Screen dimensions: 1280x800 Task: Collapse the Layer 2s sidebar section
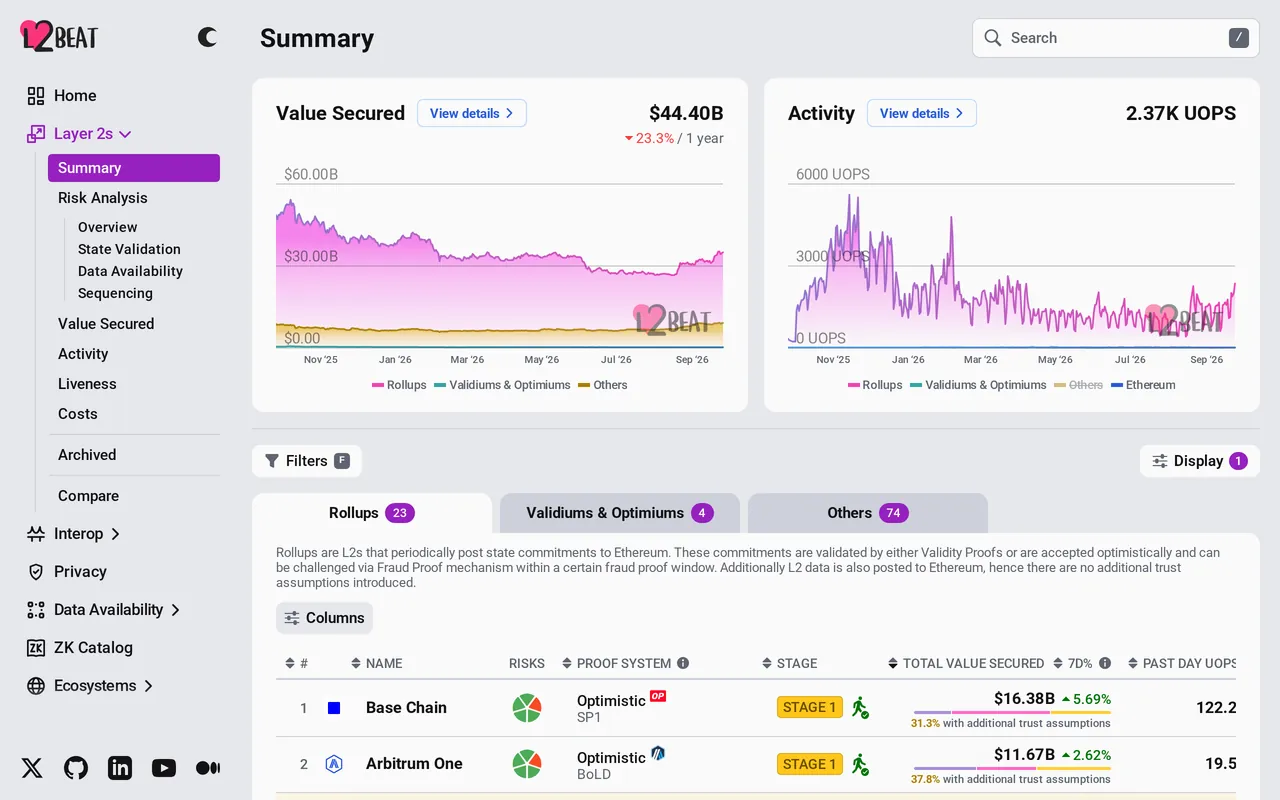click(x=125, y=134)
